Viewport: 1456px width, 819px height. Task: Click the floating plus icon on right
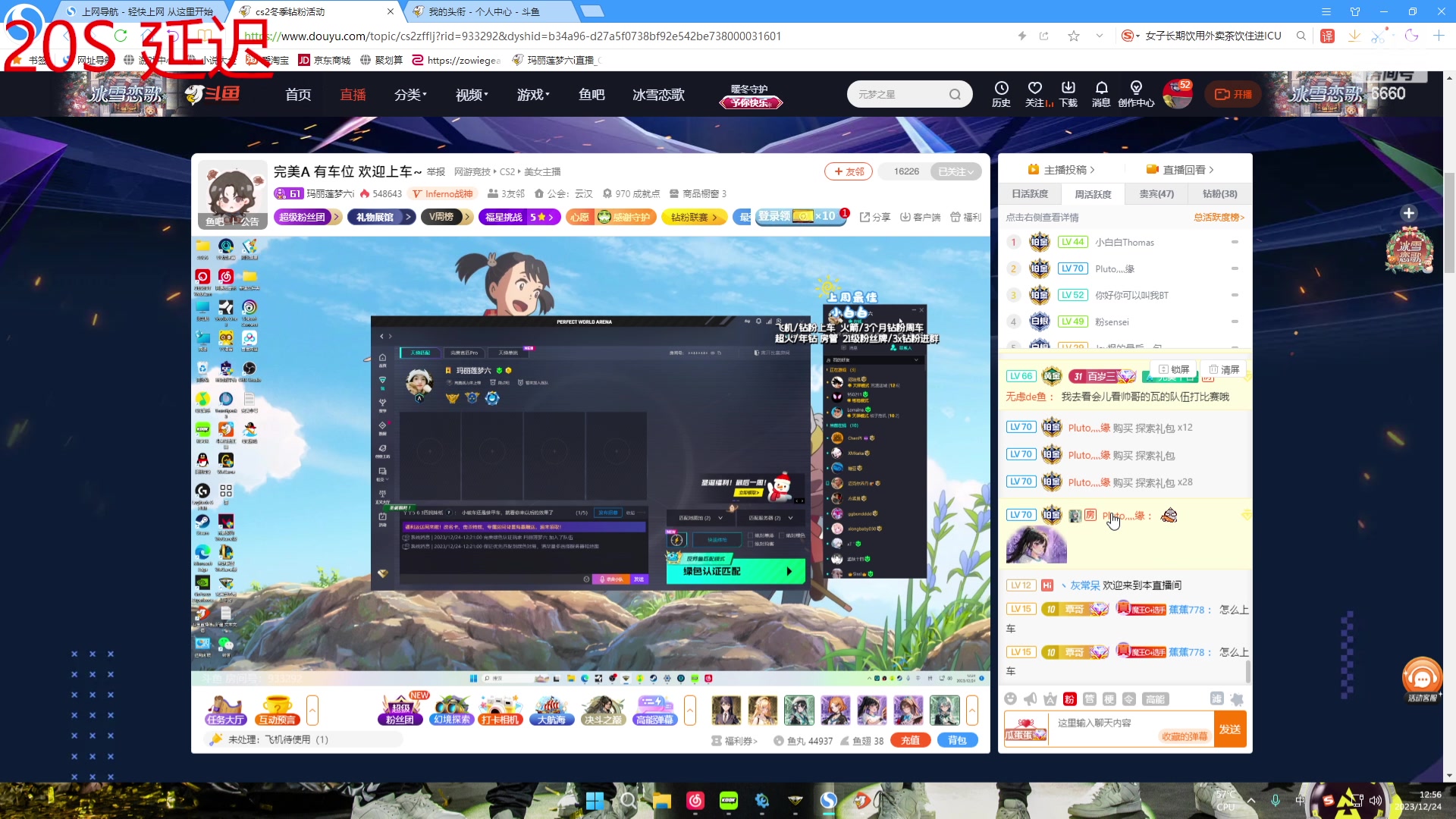tap(1409, 213)
